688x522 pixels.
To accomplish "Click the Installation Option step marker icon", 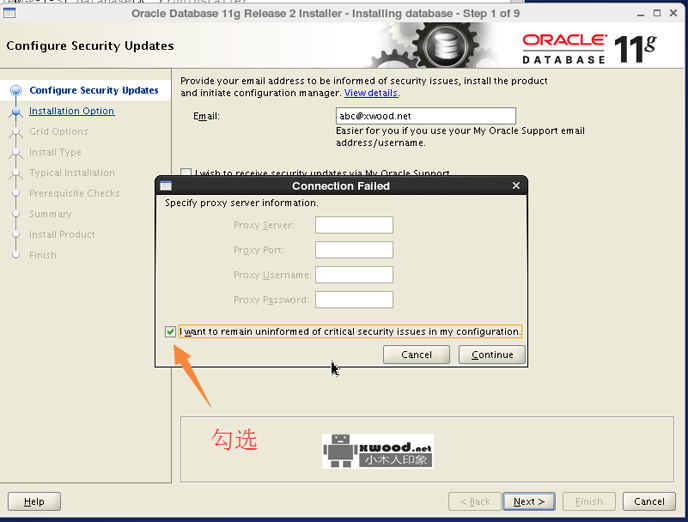I will 15,112.
